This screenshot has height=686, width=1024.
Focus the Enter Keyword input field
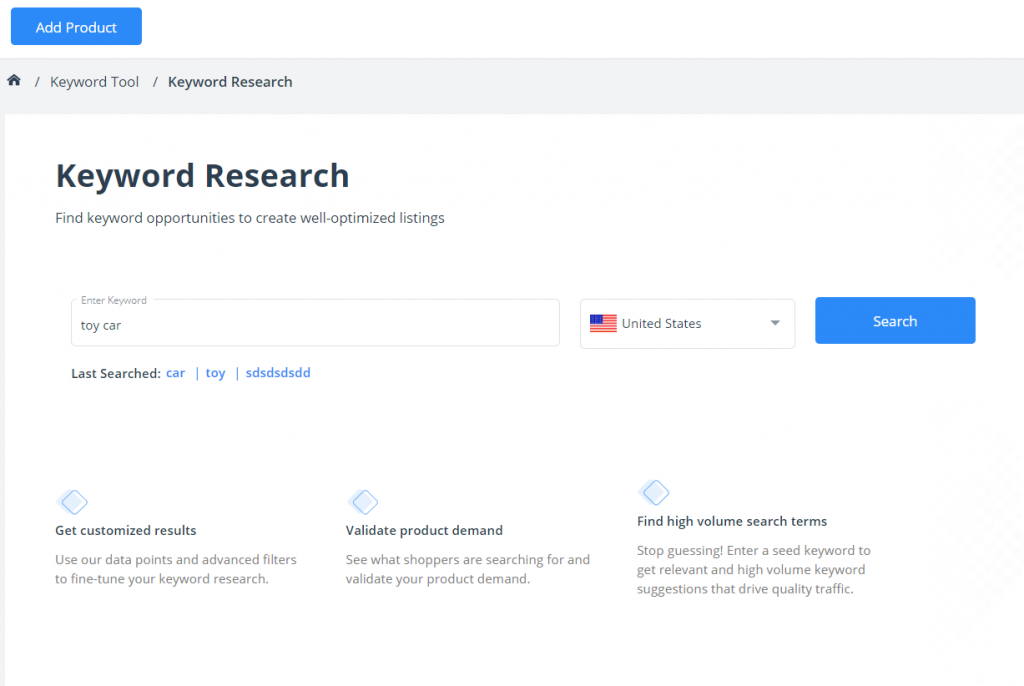315,323
